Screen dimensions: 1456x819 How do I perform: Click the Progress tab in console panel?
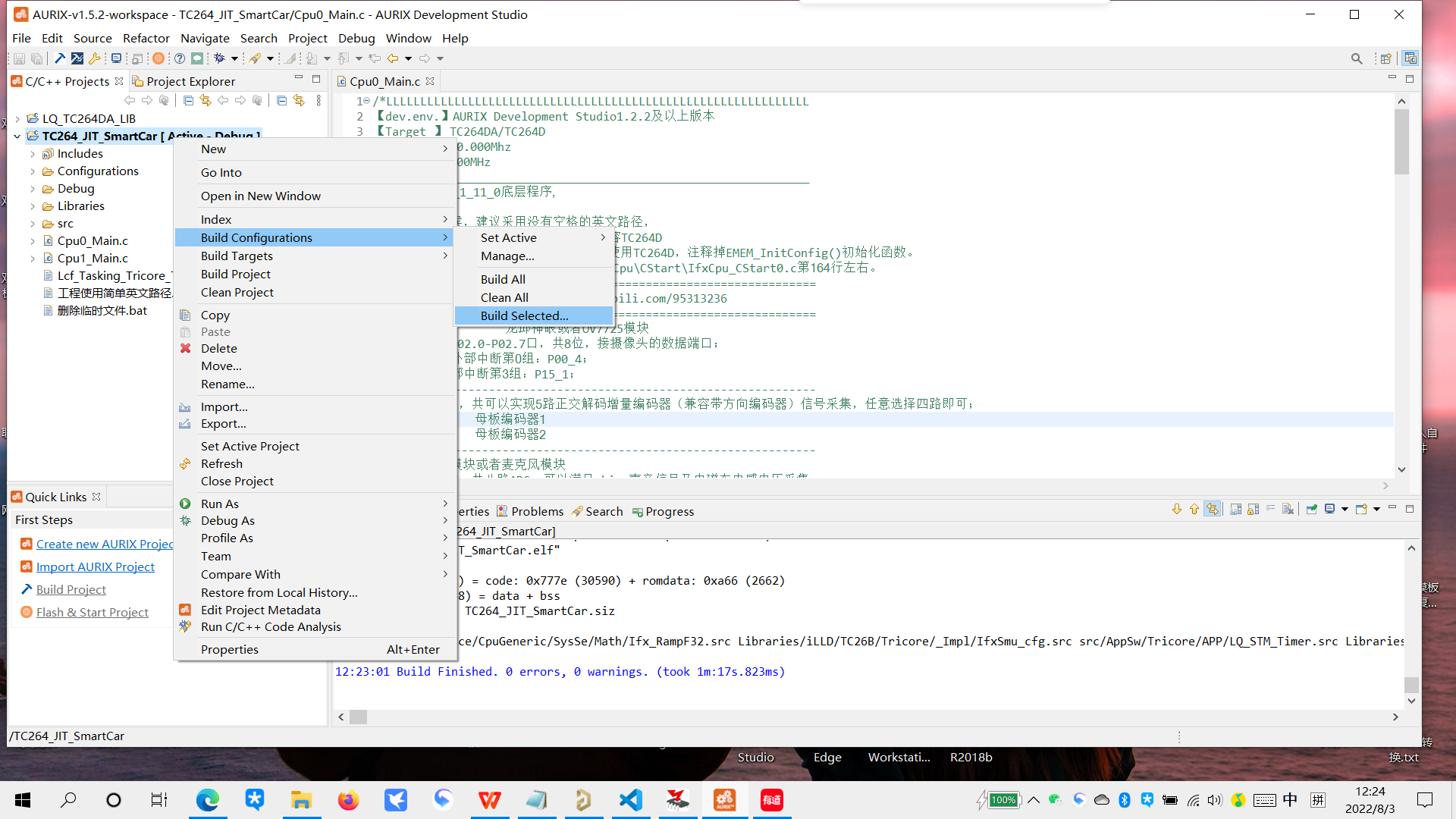(x=671, y=511)
